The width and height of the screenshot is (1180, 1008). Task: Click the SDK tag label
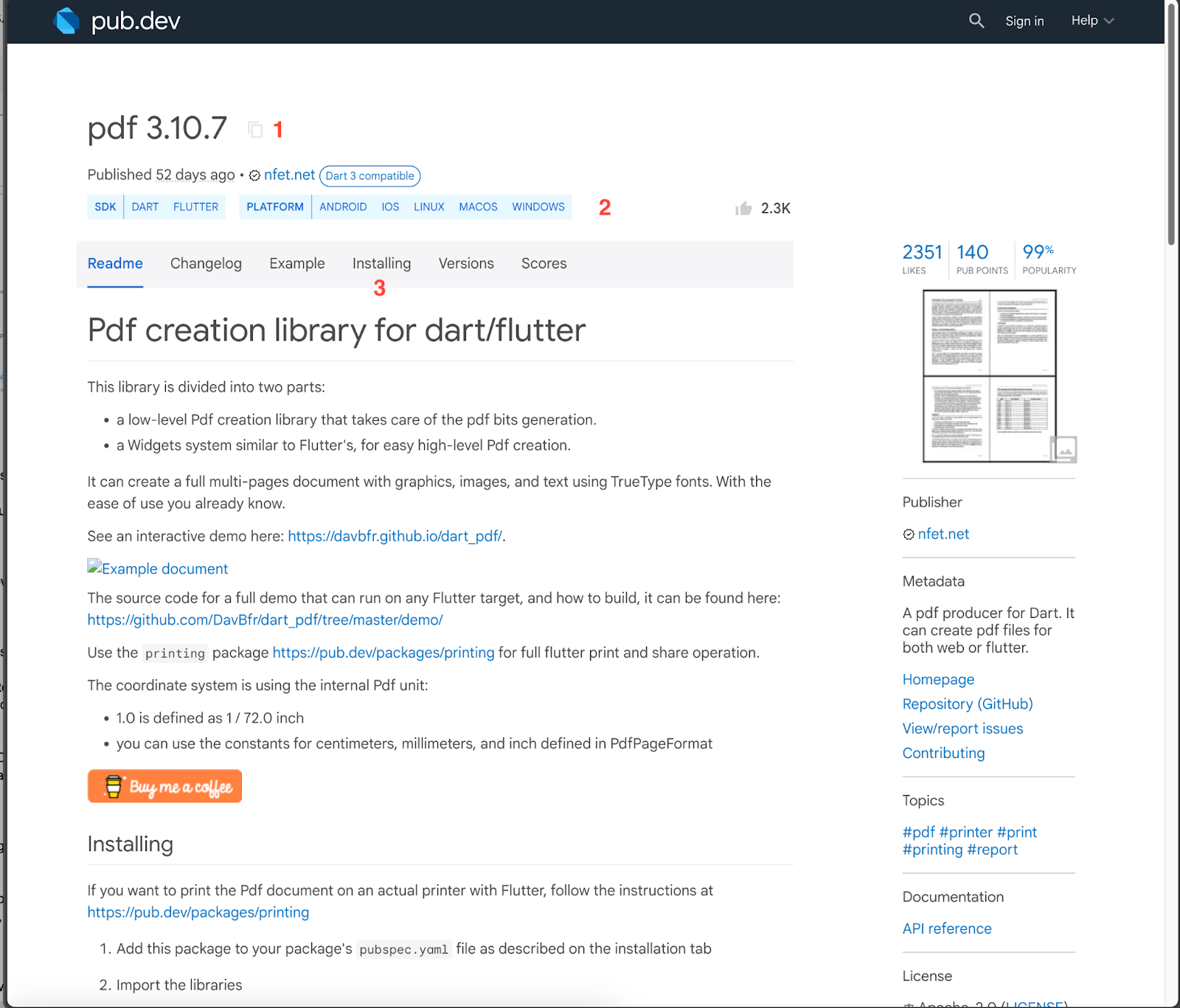coord(105,207)
